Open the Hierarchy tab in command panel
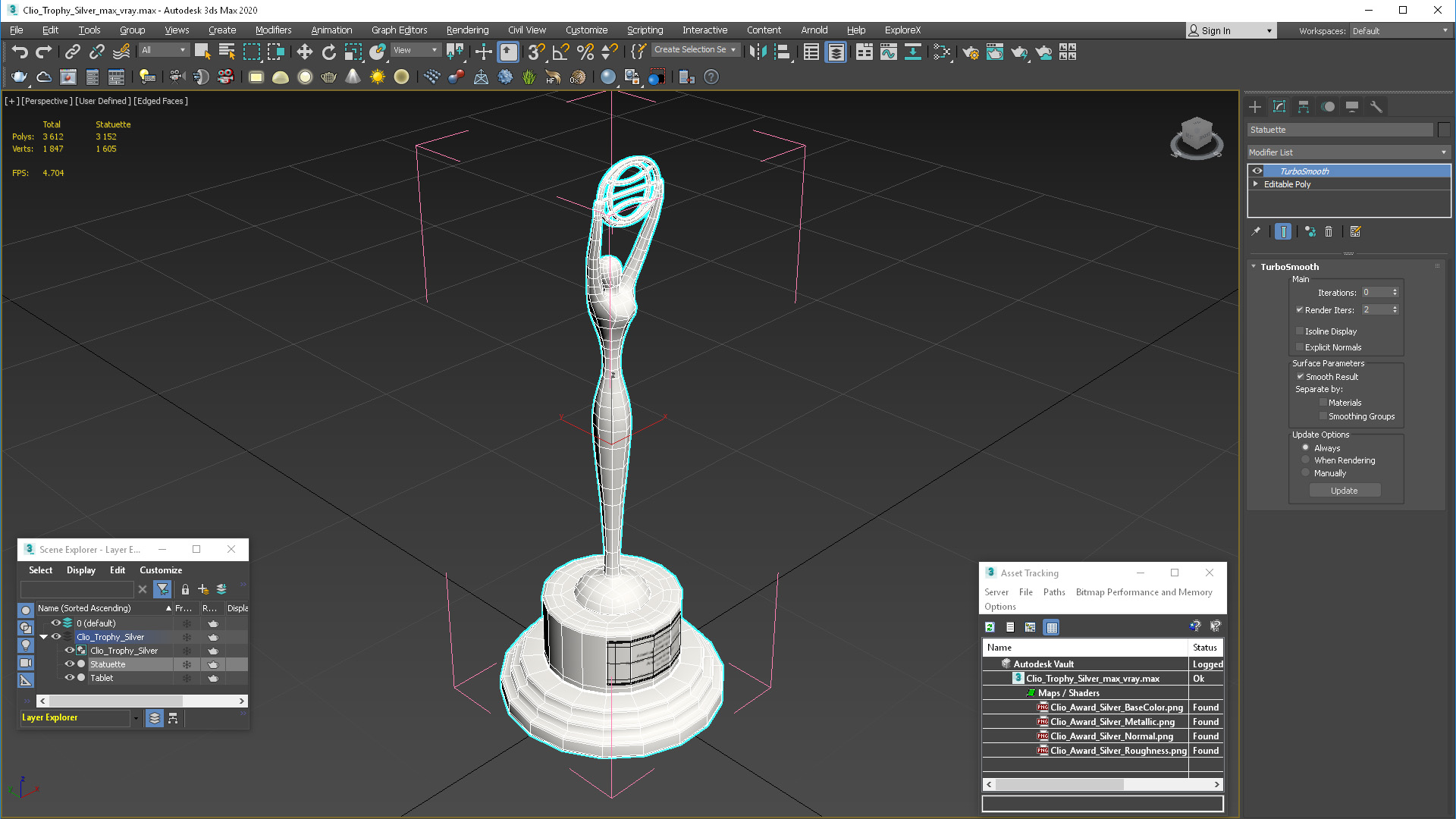 [x=1303, y=107]
